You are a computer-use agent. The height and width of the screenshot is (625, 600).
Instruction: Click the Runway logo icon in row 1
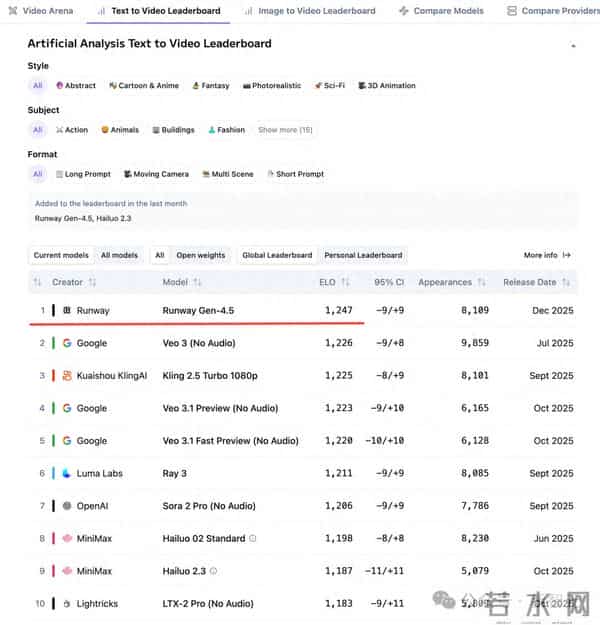[x=66, y=311]
